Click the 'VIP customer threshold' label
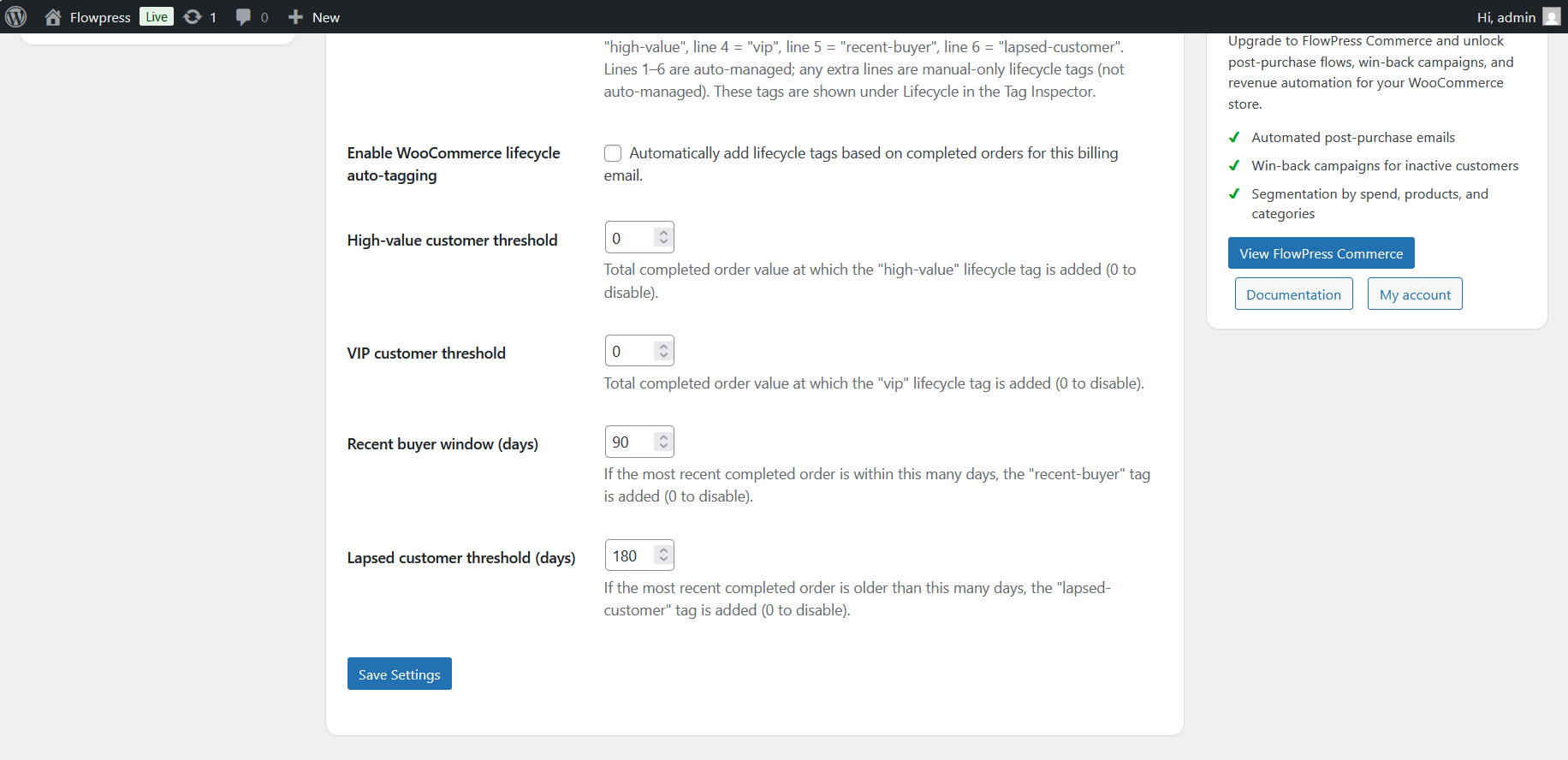This screenshot has height=760, width=1568. point(426,353)
